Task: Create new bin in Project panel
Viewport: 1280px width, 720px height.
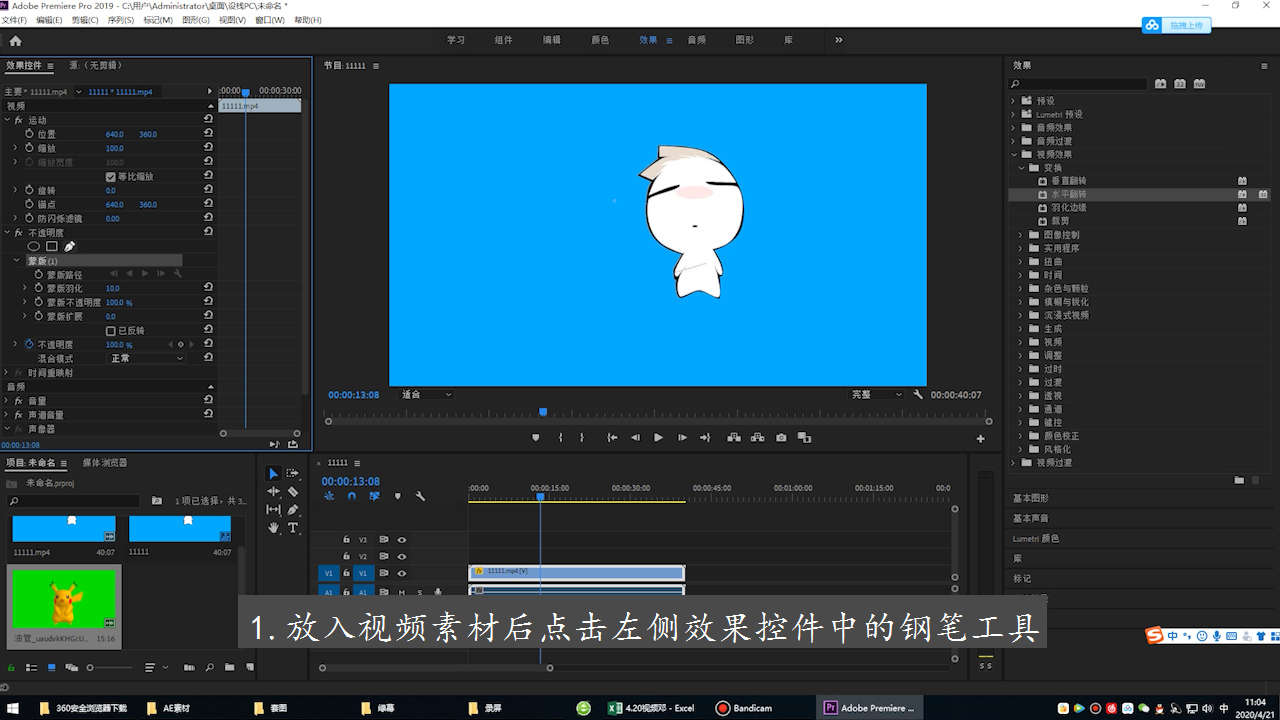Action: [x=230, y=667]
